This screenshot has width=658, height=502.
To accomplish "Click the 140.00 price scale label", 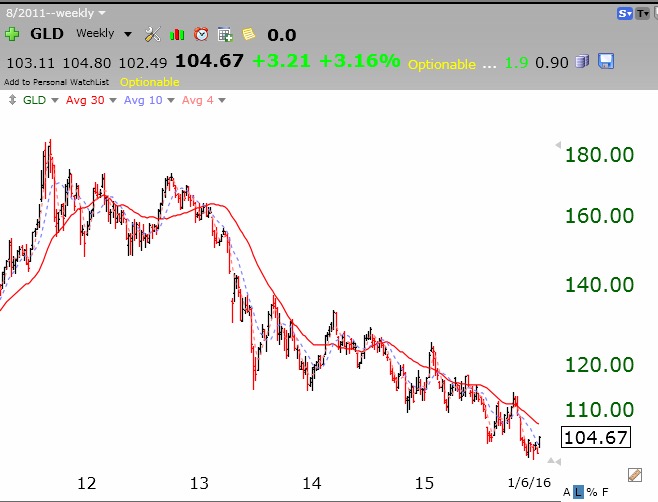I will (599, 285).
